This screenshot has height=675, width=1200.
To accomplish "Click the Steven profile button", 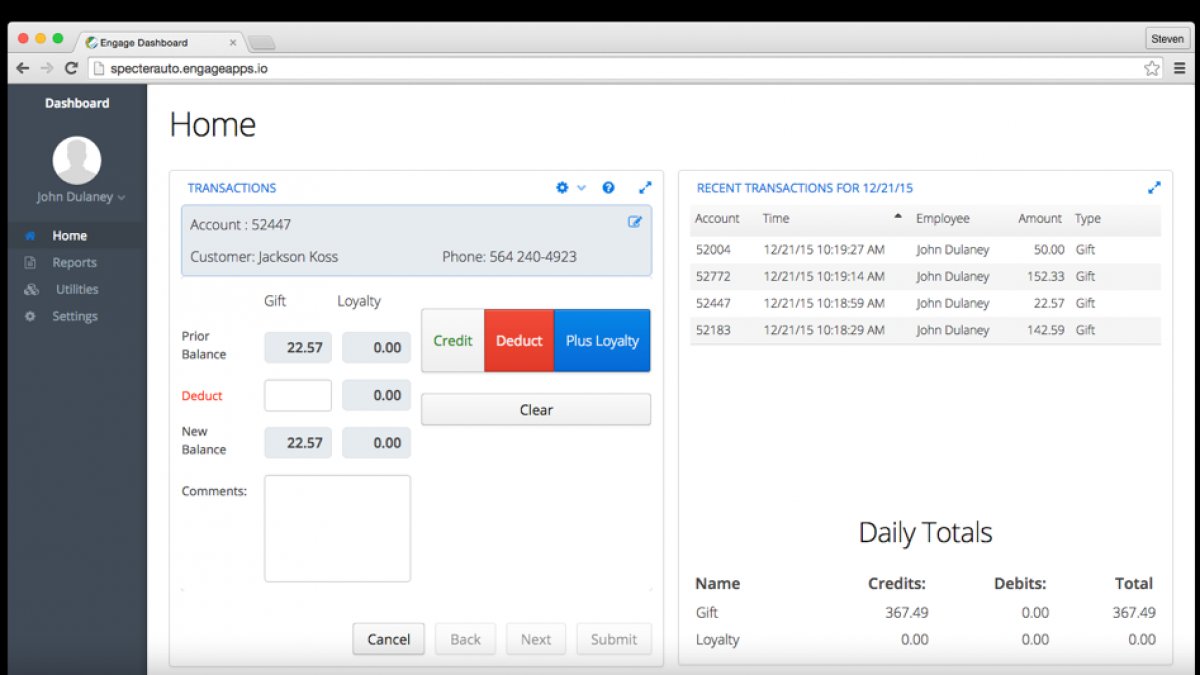I will pyautogui.click(x=1167, y=39).
